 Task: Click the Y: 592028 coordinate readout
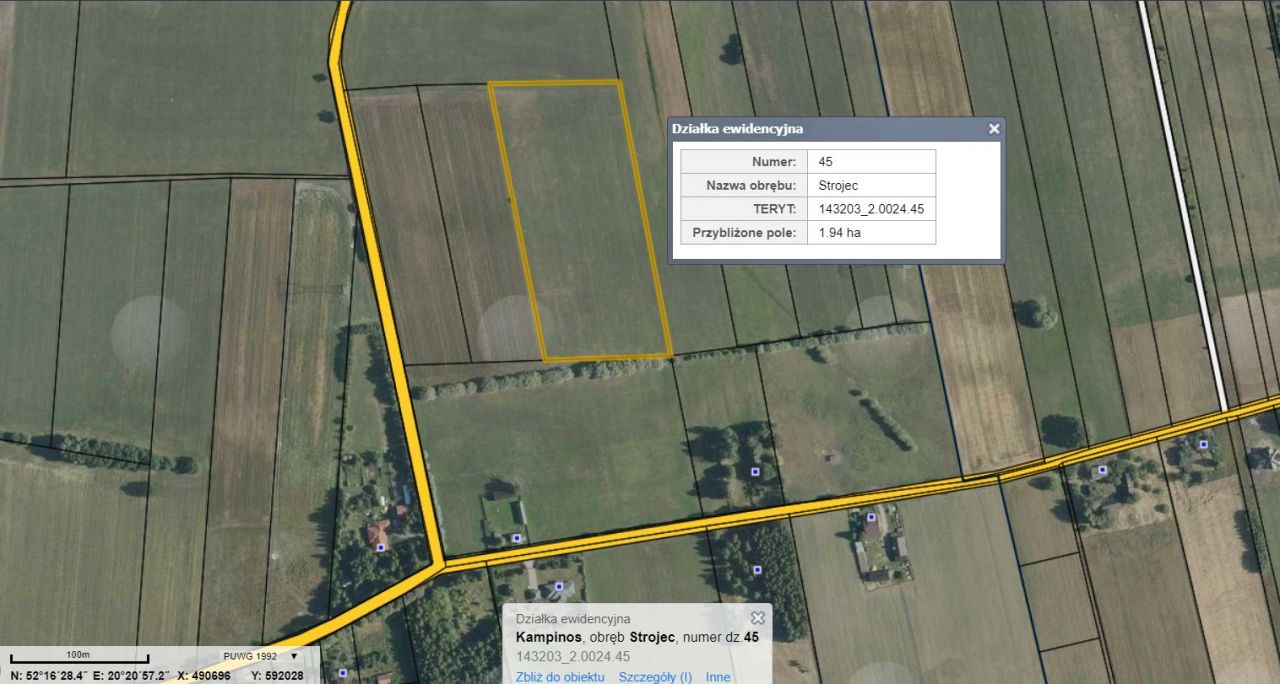click(x=277, y=677)
